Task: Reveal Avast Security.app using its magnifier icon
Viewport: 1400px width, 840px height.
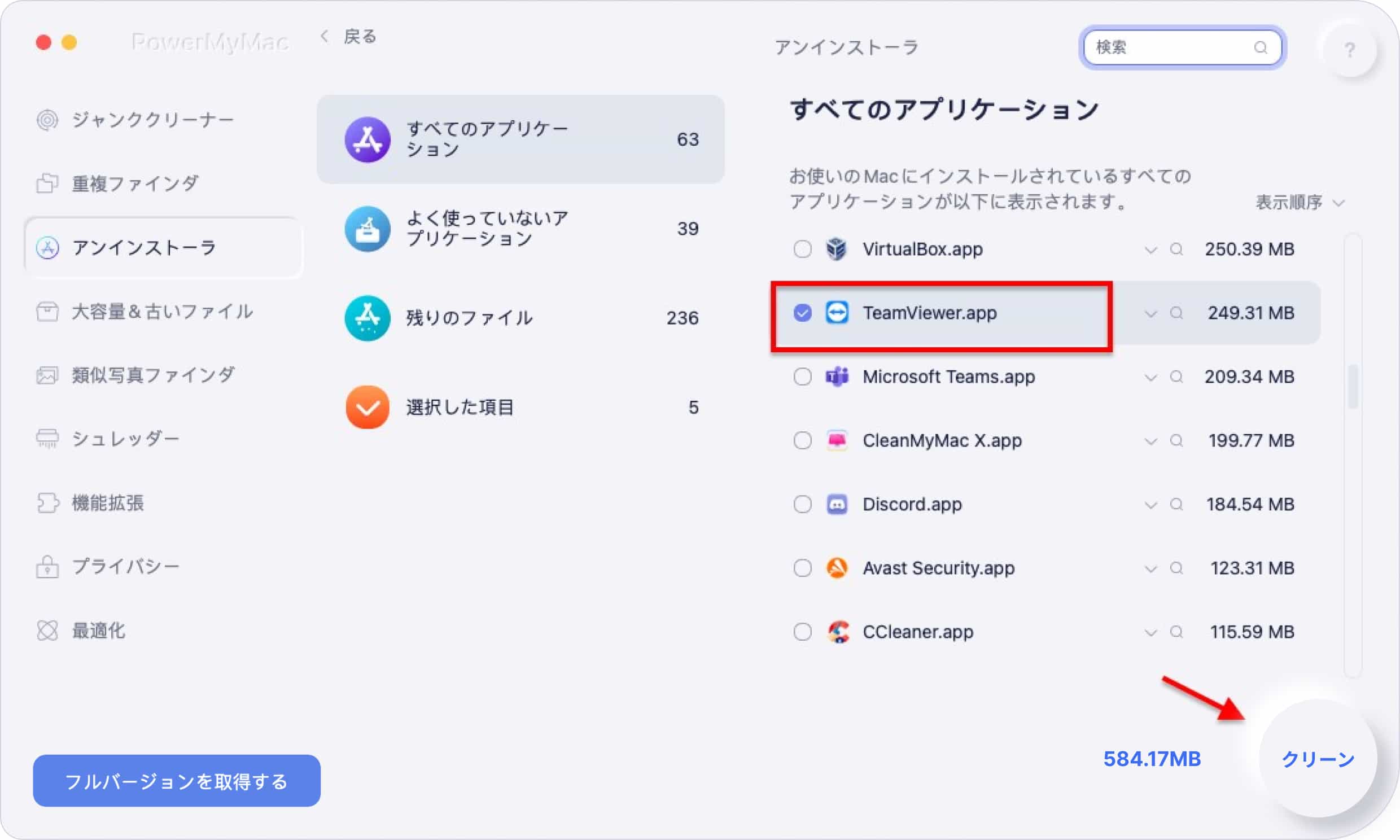Action: pyautogui.click(x=1176, y=568)
